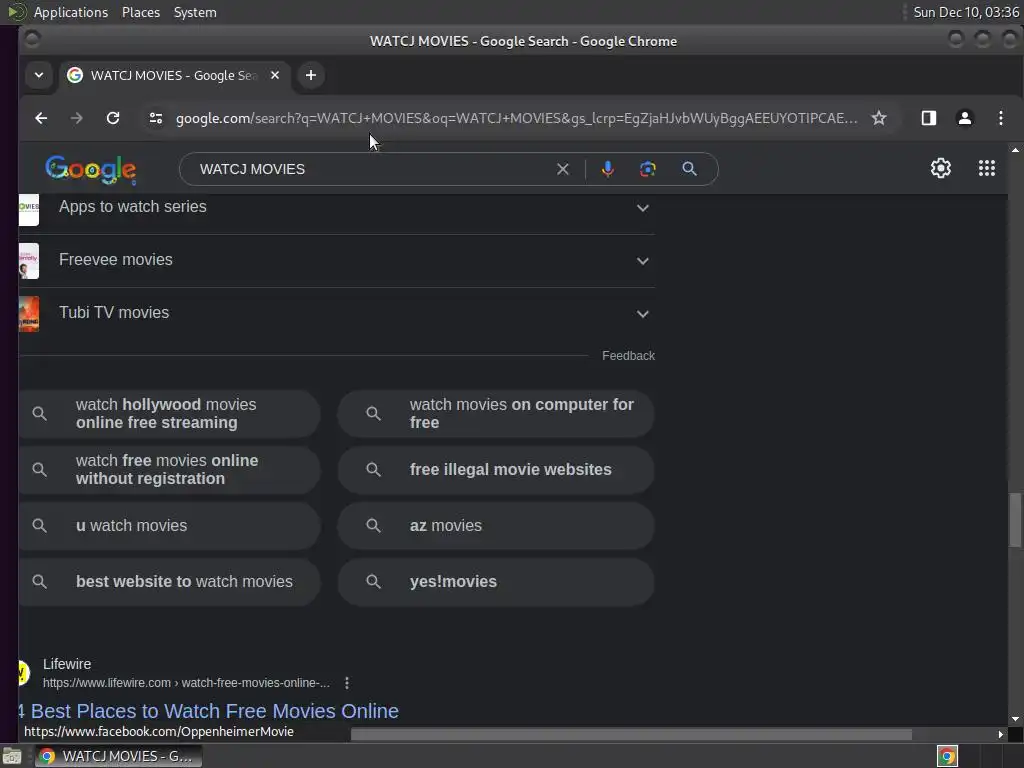Screen dimensions: 1024x768
Task: Open the Google apps grid
Action: click(x=987, y=168)
